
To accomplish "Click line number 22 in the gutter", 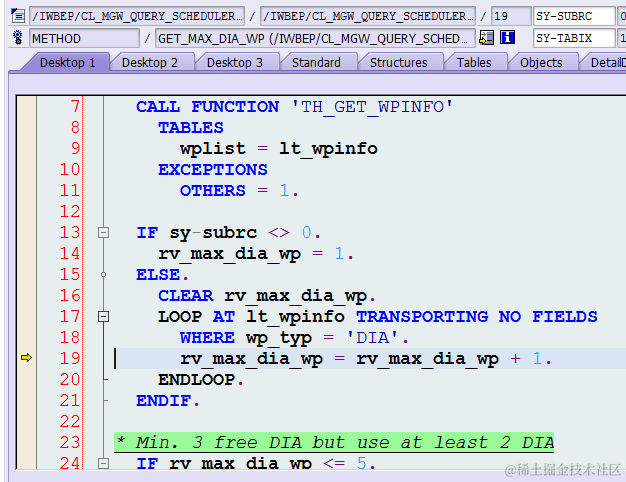I will coord(70,422).
